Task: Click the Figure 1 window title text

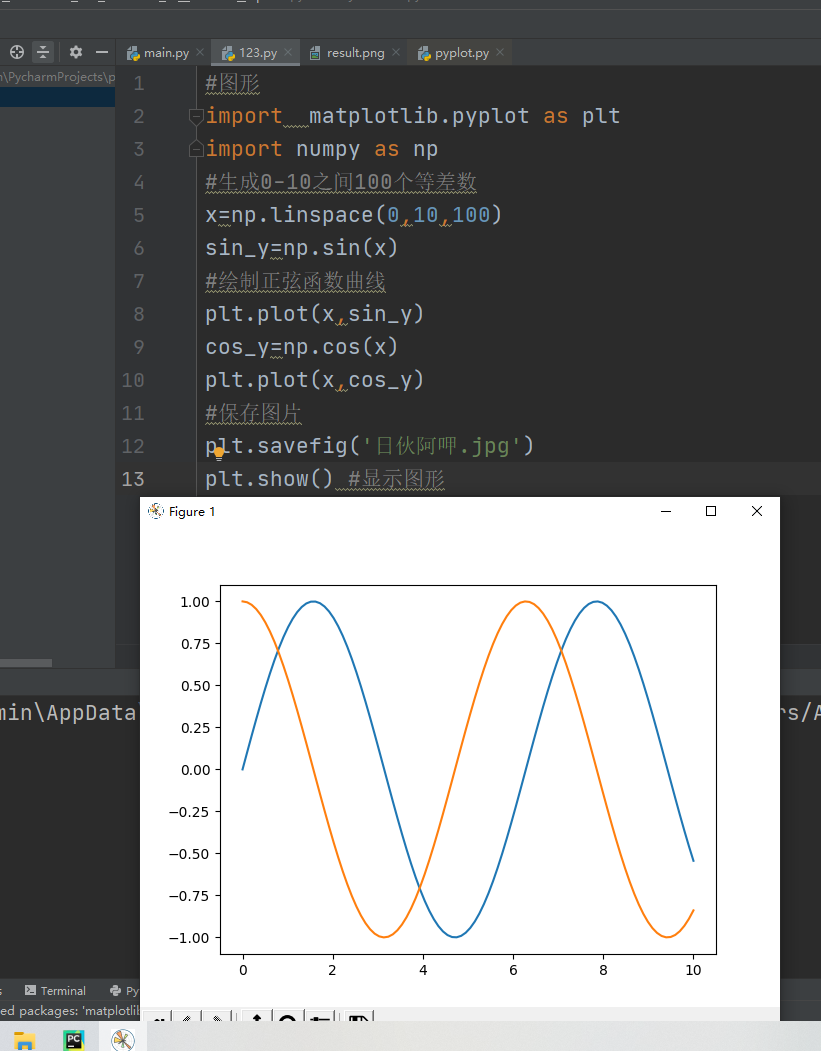Action: pos(192,512)
